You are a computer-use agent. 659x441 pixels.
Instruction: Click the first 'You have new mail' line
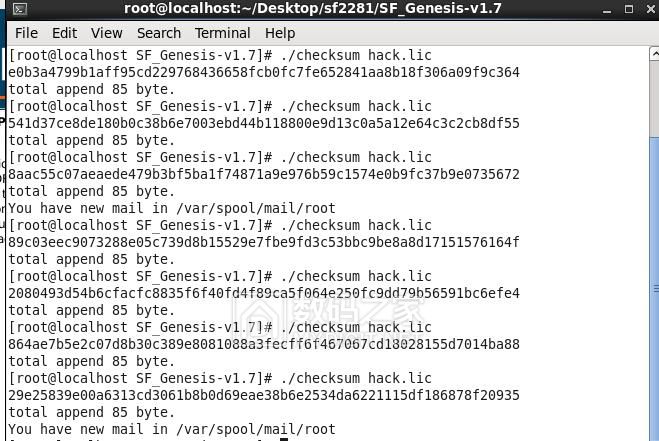click(x=172, y=209)
